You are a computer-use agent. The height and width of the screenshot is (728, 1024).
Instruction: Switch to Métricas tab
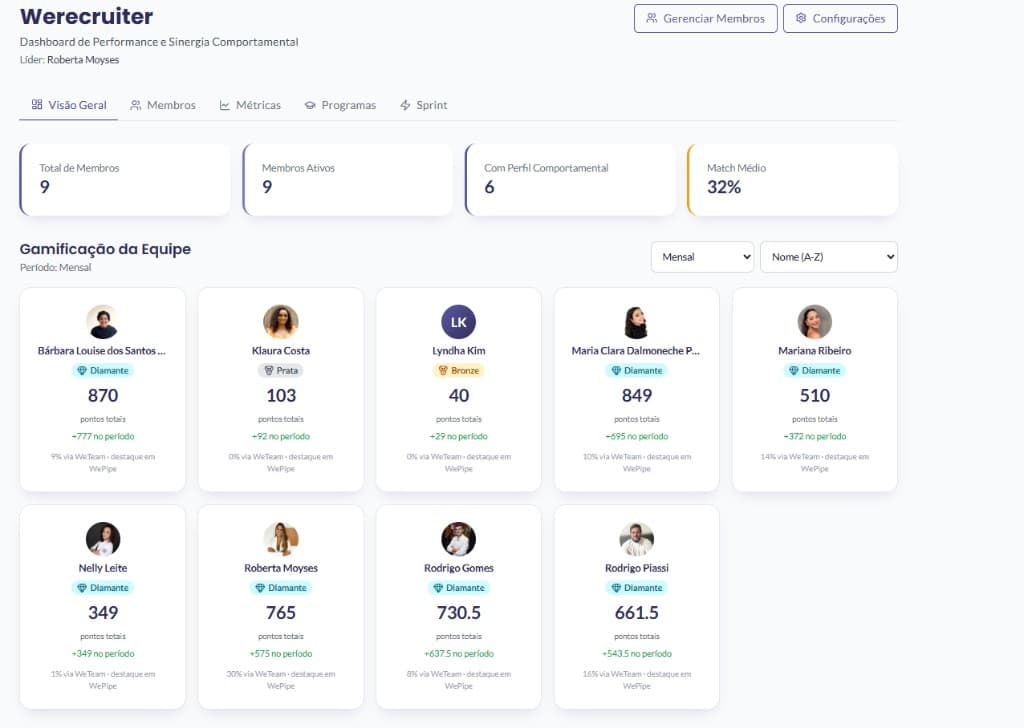click(250, 105)
